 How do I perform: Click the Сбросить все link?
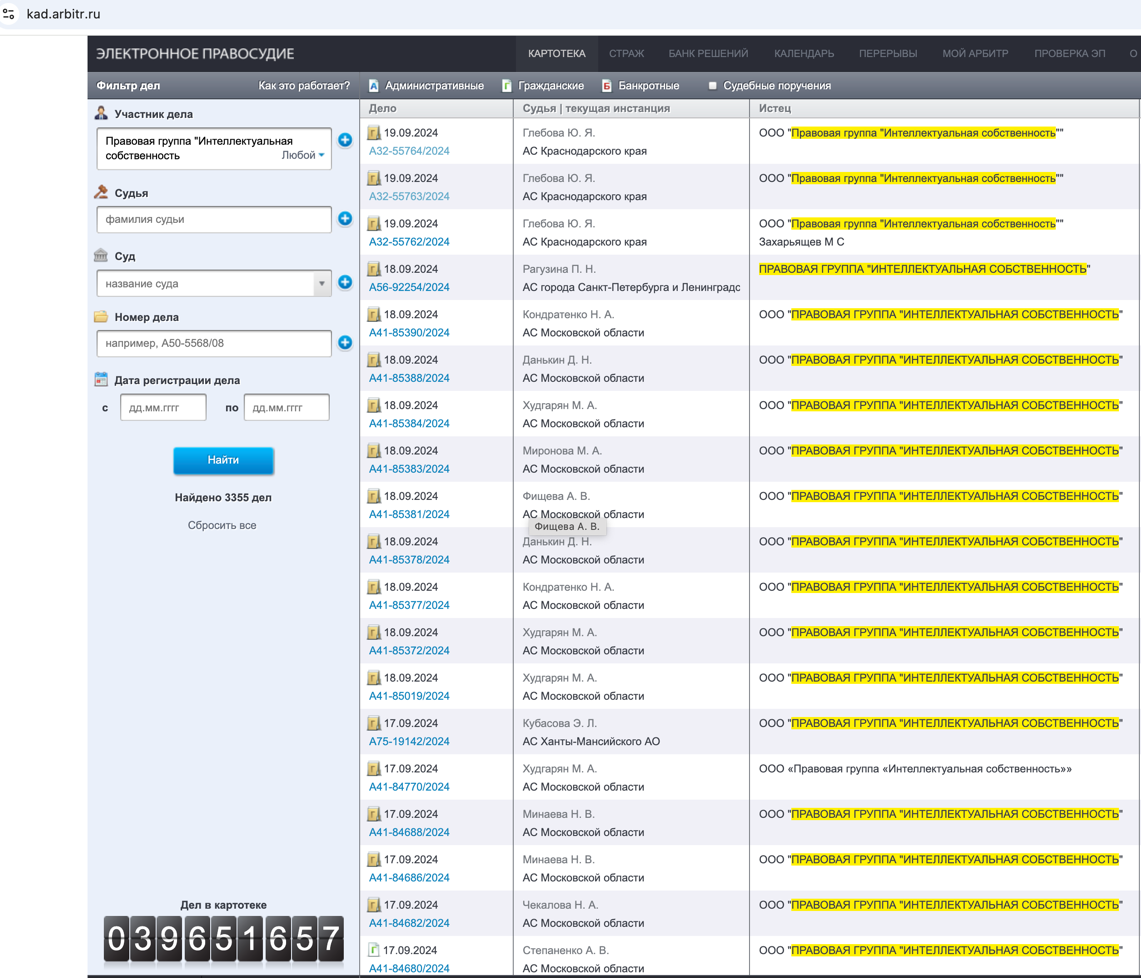222,525
